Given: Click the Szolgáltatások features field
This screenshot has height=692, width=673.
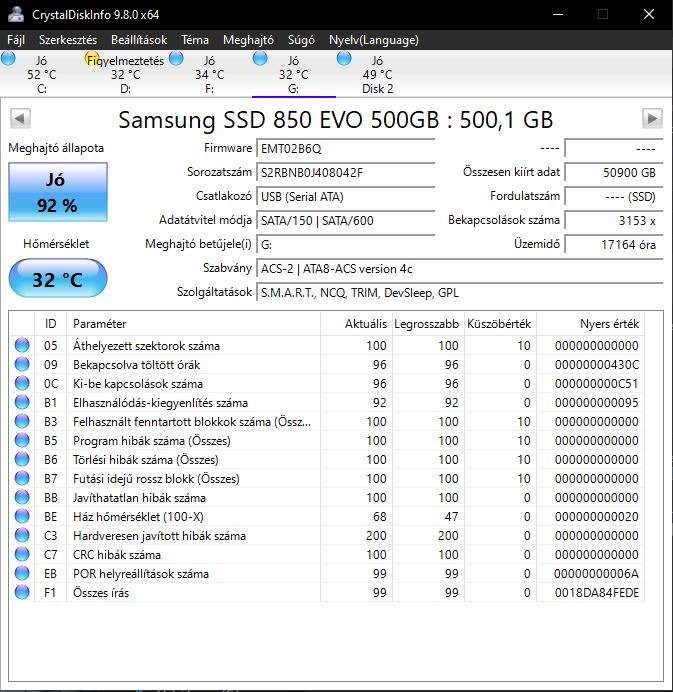Looking at the screenshot, I should click(x=459, y=293).
